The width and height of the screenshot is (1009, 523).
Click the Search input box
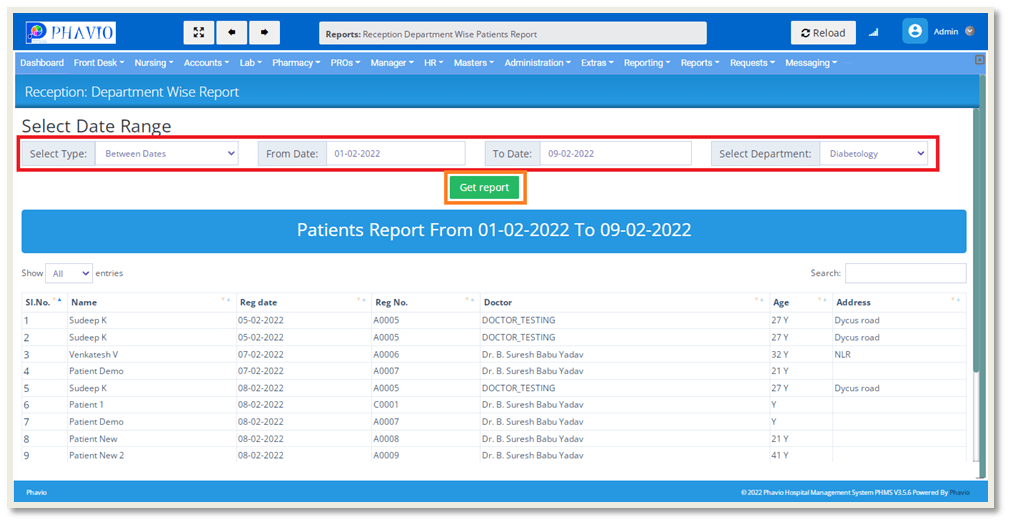tap(905, 273)
